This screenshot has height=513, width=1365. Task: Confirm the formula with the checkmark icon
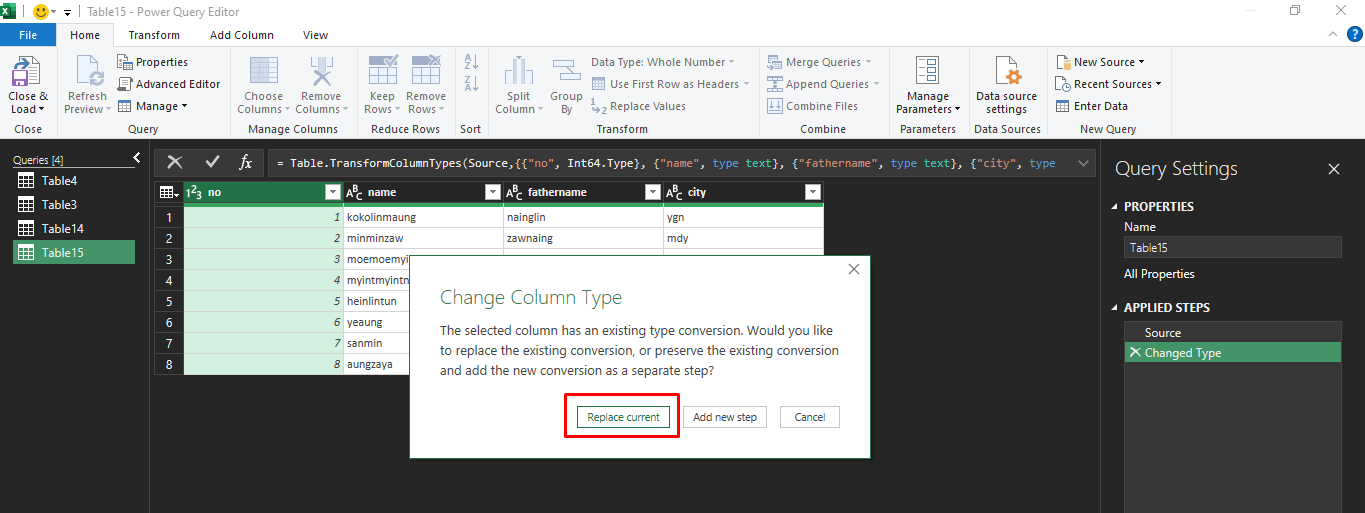pyautogui.click(x=211, y=162)
